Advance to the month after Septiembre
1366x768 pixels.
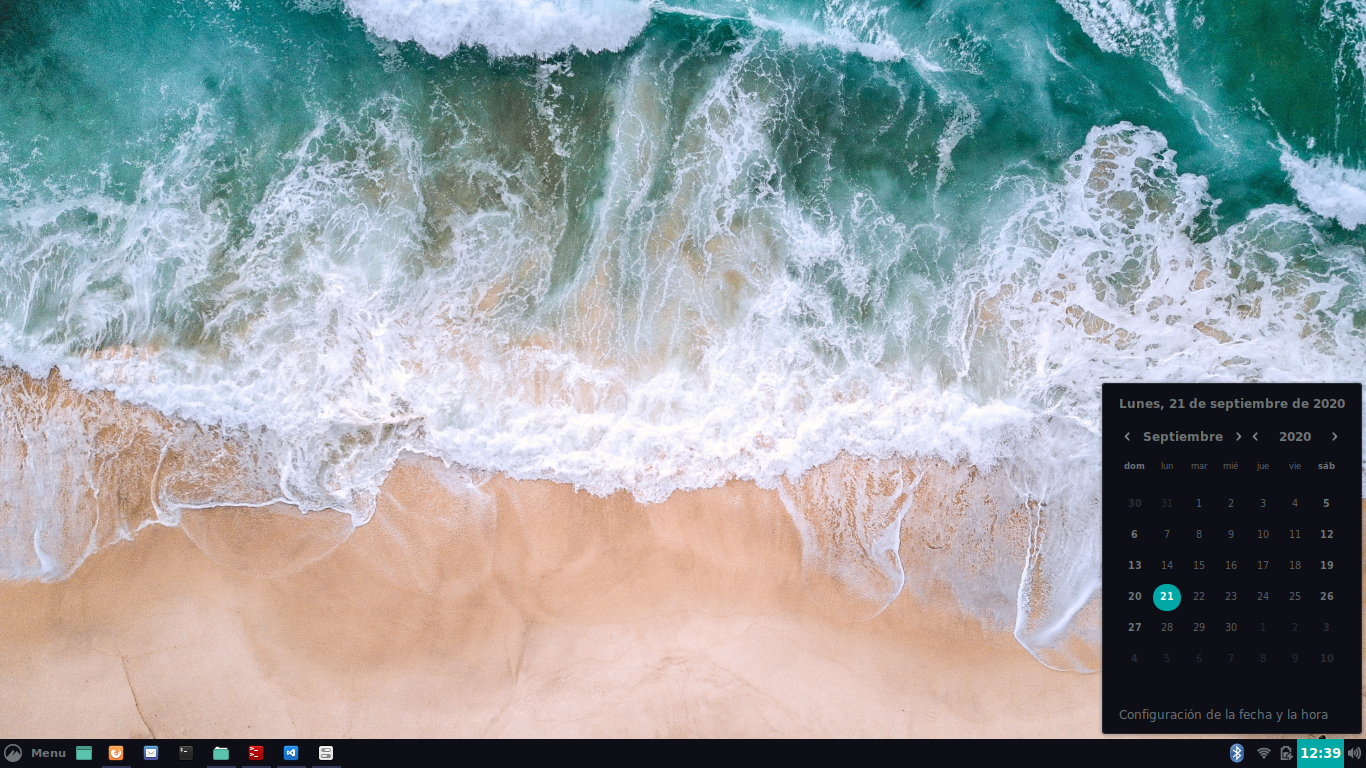[1239, 437]
